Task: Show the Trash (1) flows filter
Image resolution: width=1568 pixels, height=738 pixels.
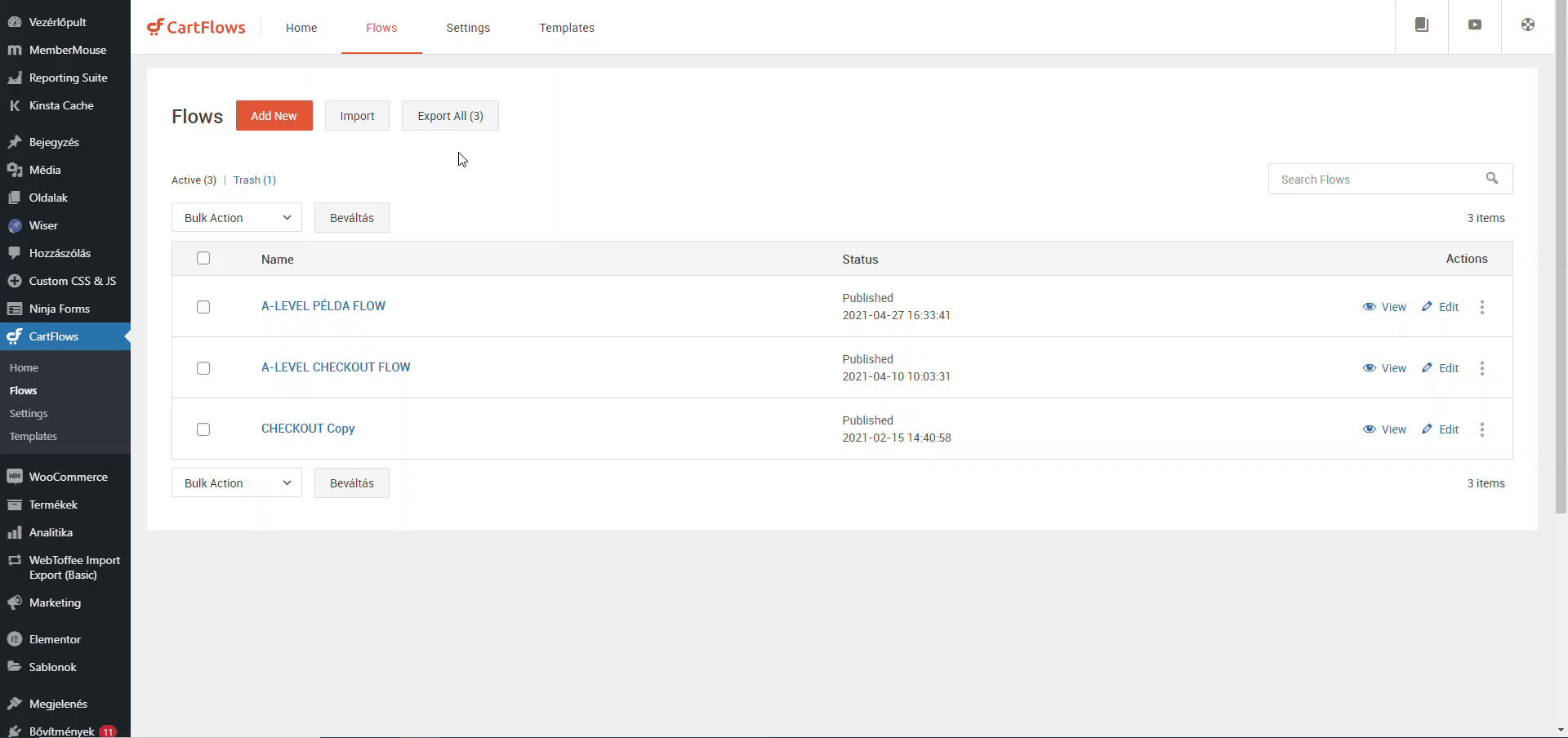Action: pos(255,180)
